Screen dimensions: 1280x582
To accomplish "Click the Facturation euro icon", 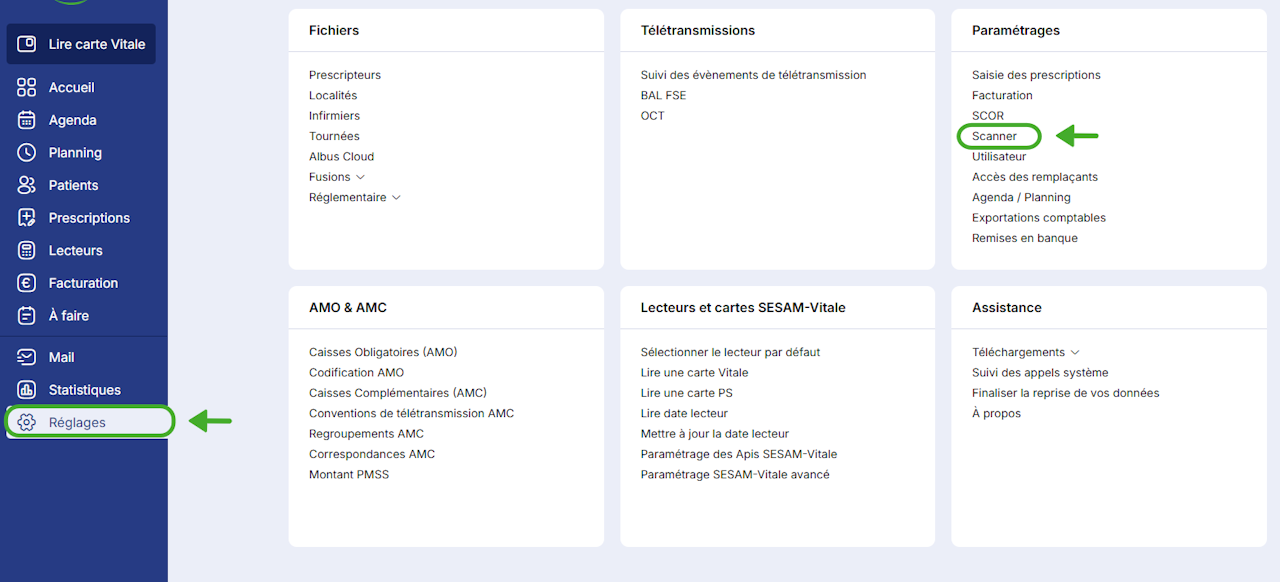I will coord(27,283).
